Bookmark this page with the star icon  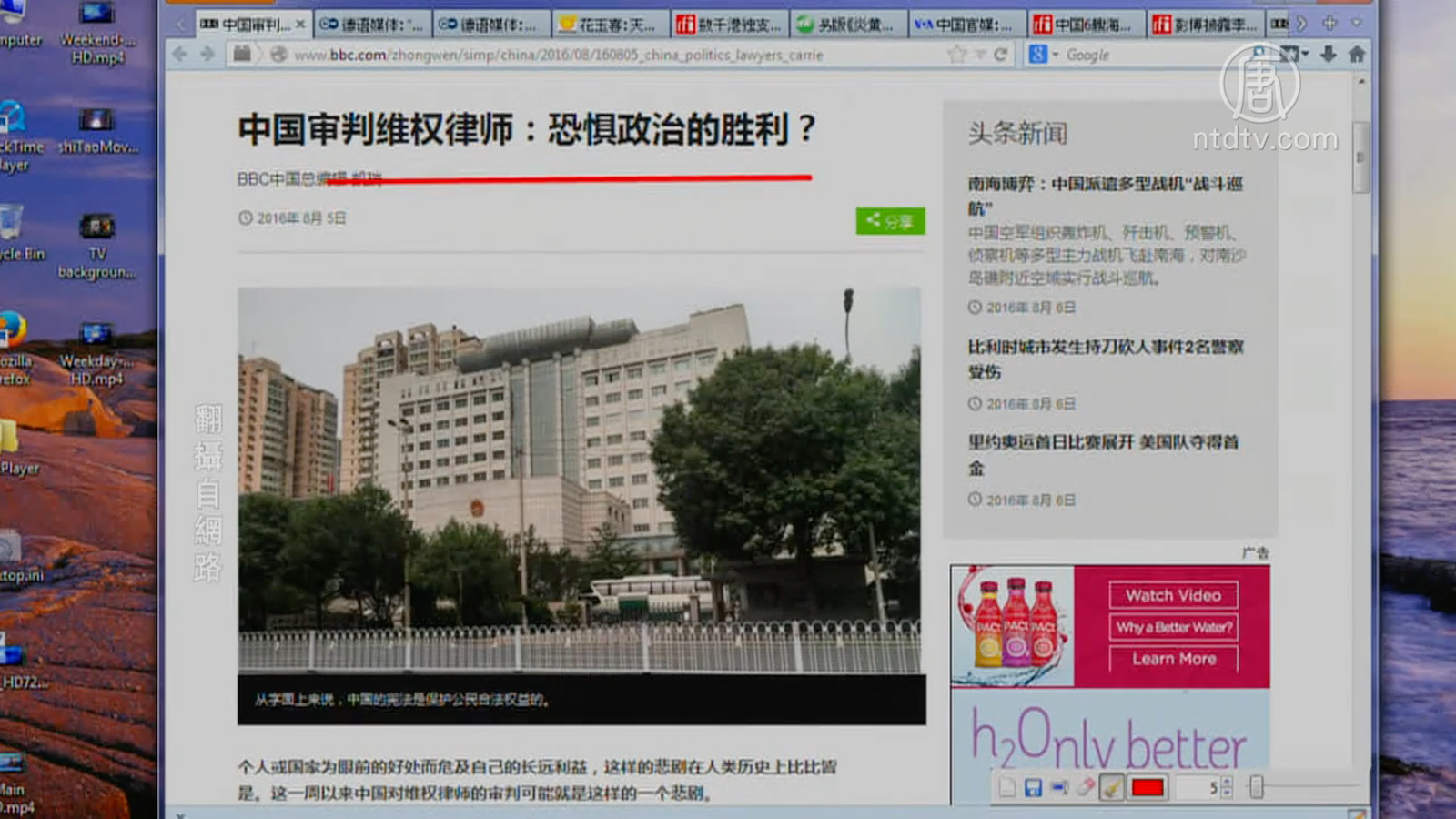click(956, 55)
